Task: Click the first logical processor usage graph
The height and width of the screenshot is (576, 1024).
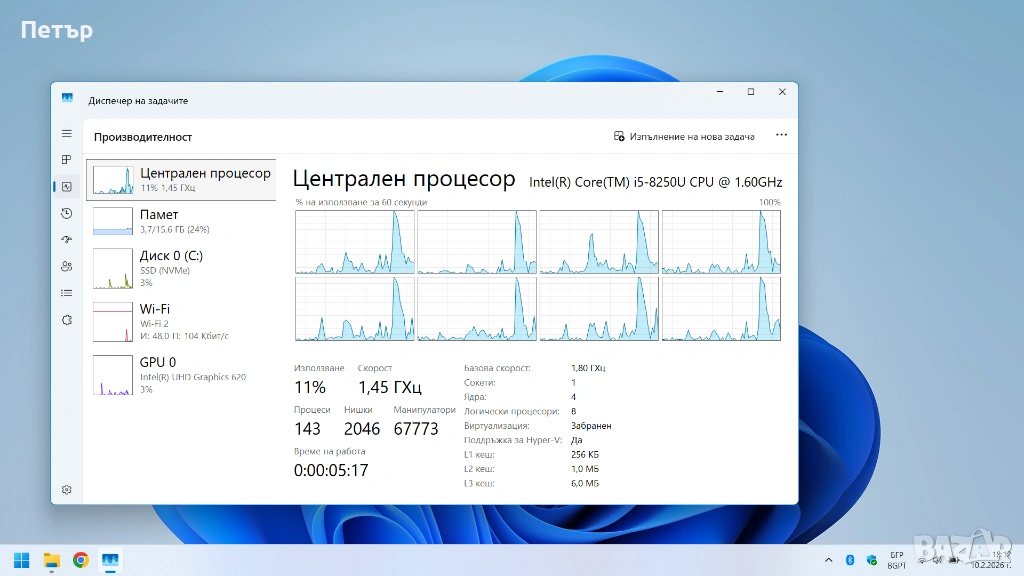Action: 354,242
